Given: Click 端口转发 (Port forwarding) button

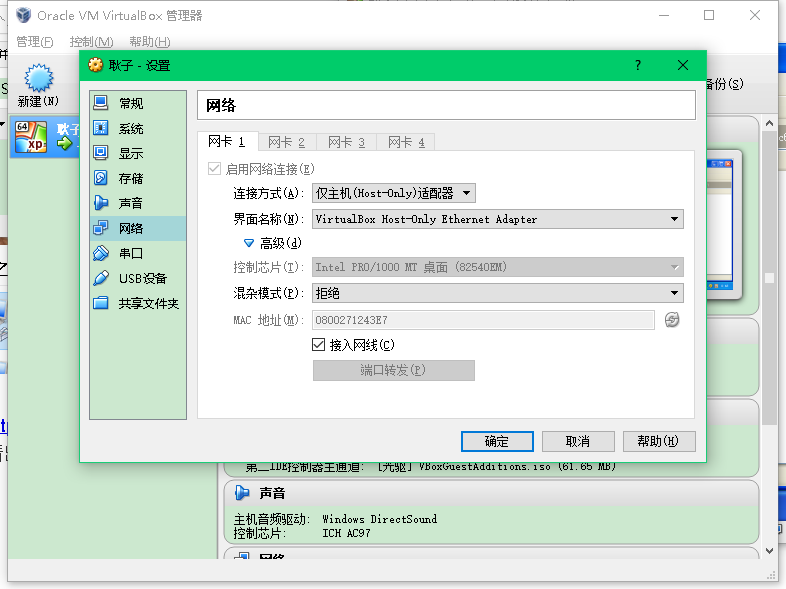Looking at the screenshot, I should (x=394, y=370).
